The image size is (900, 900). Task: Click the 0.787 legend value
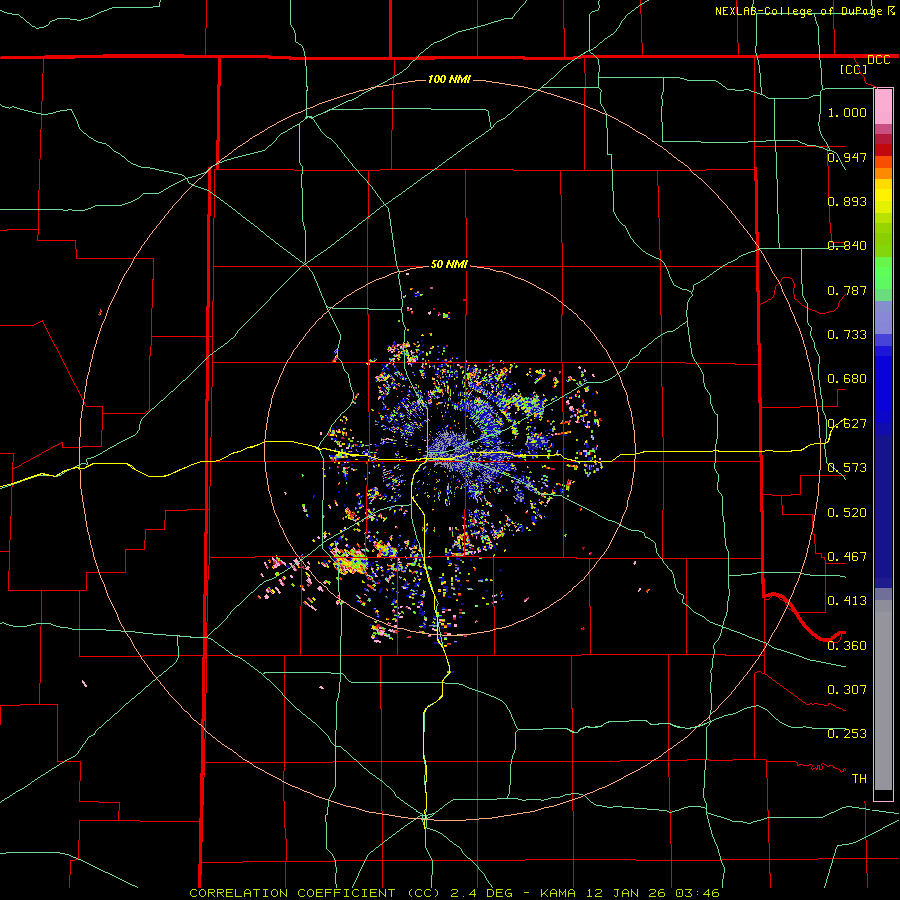point(847,290)
